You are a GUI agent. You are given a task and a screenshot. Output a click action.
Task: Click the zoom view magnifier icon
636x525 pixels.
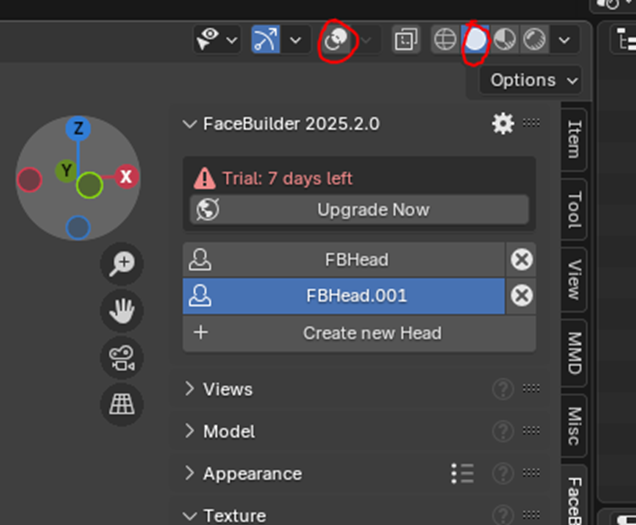[122, 263]
